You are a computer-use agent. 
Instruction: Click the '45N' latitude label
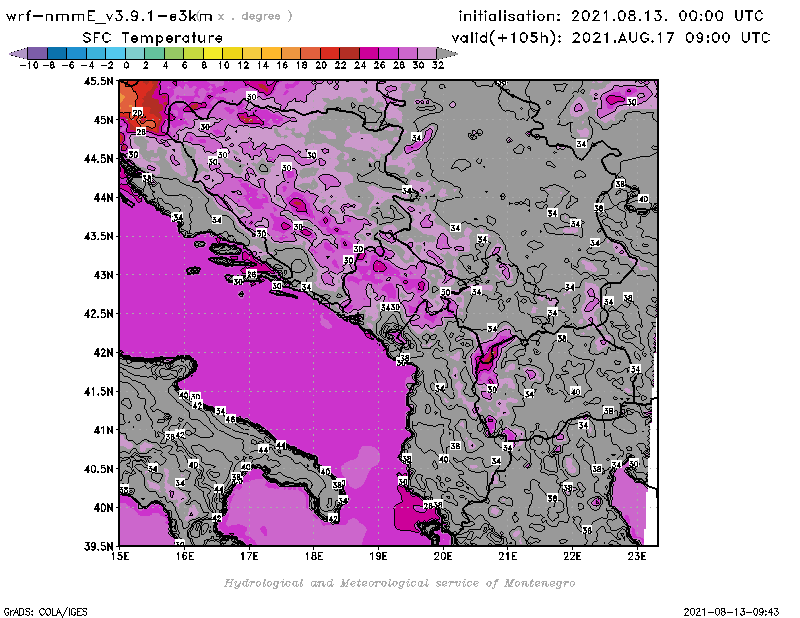tap(103, 120)
